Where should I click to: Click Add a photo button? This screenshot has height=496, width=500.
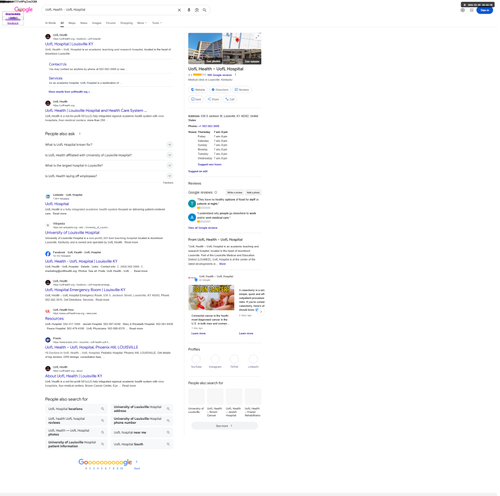pos(253,192)
